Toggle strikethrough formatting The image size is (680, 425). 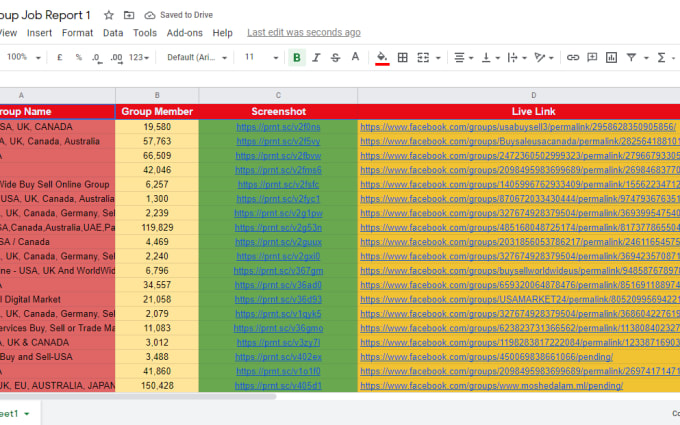coord(335,57)
